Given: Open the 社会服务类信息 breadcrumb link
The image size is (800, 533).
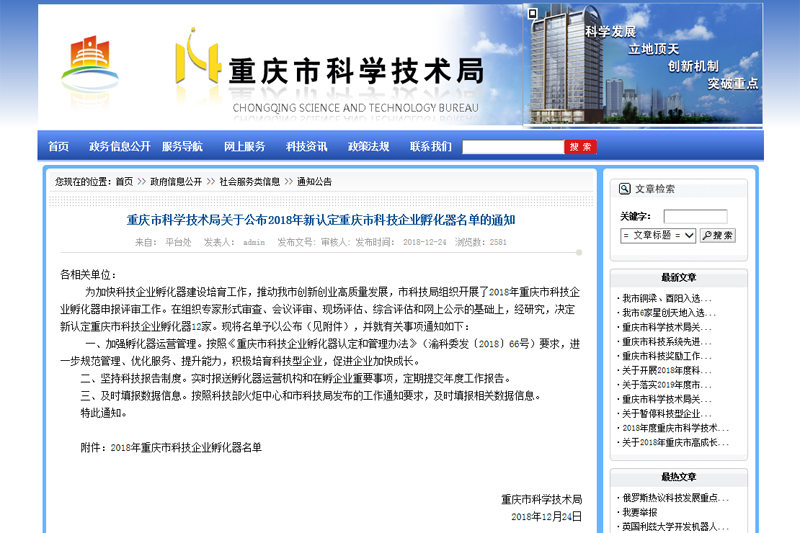Looking at the screenshot, I should [x=249, y=182].
